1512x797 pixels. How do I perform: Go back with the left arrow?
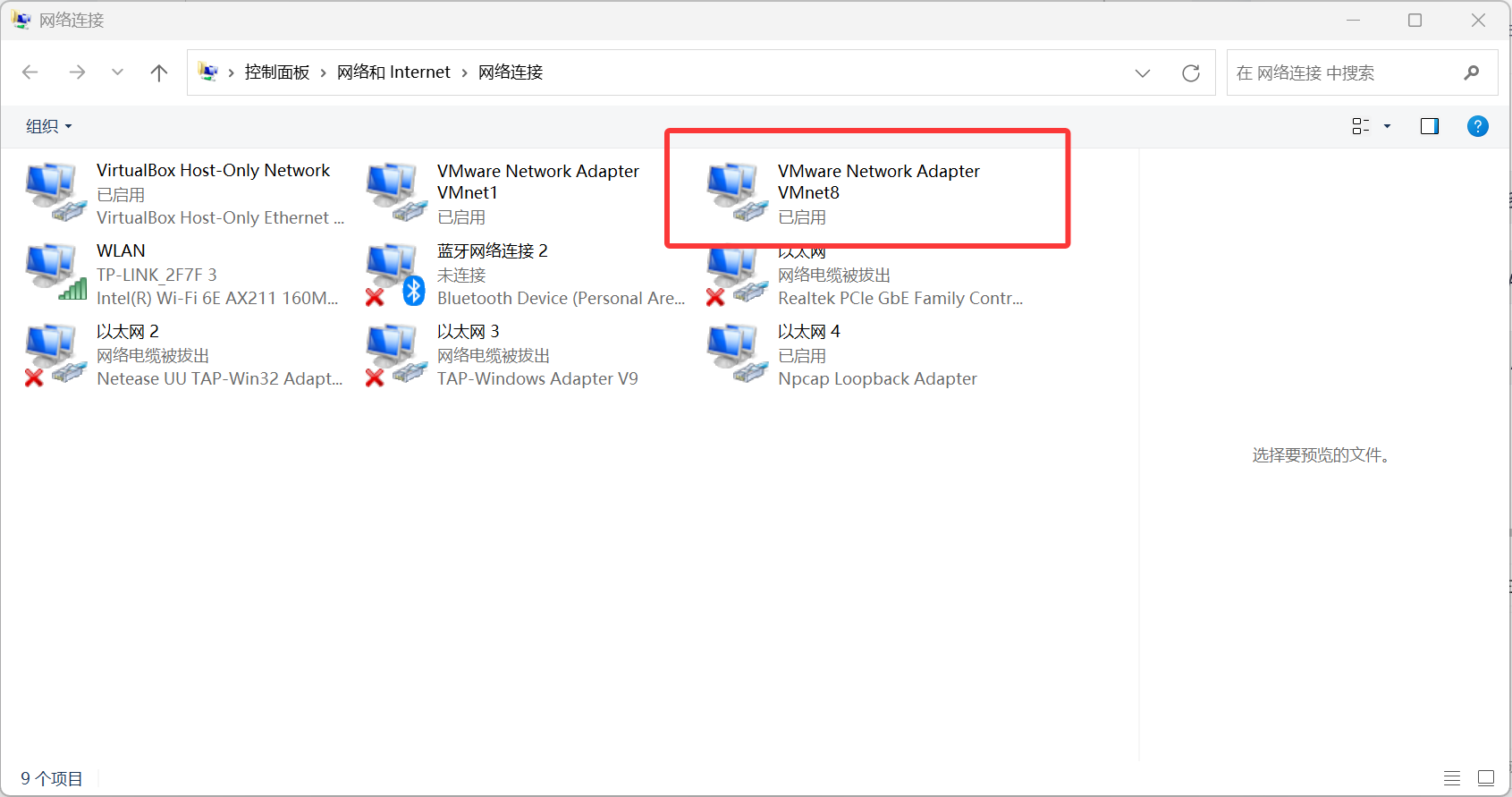tap(30, 72)
